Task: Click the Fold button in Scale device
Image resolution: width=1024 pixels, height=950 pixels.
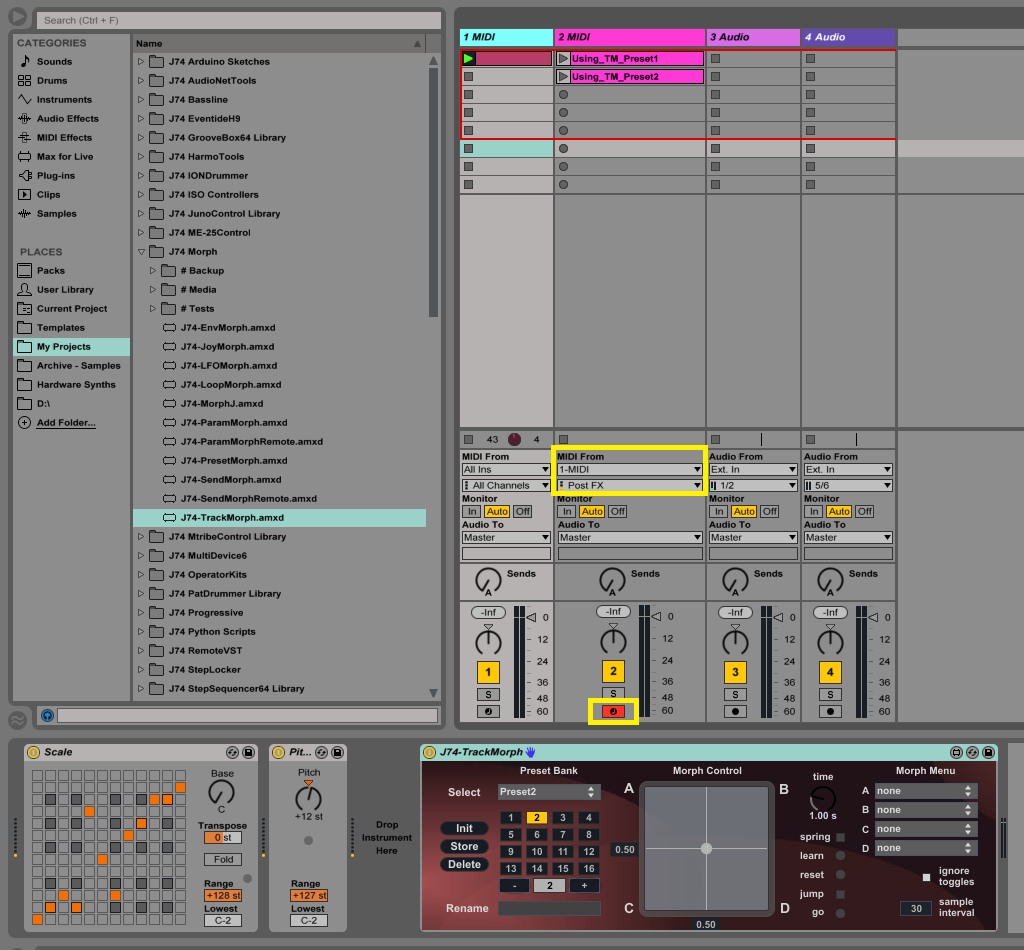Action: [x=222, y=860]
